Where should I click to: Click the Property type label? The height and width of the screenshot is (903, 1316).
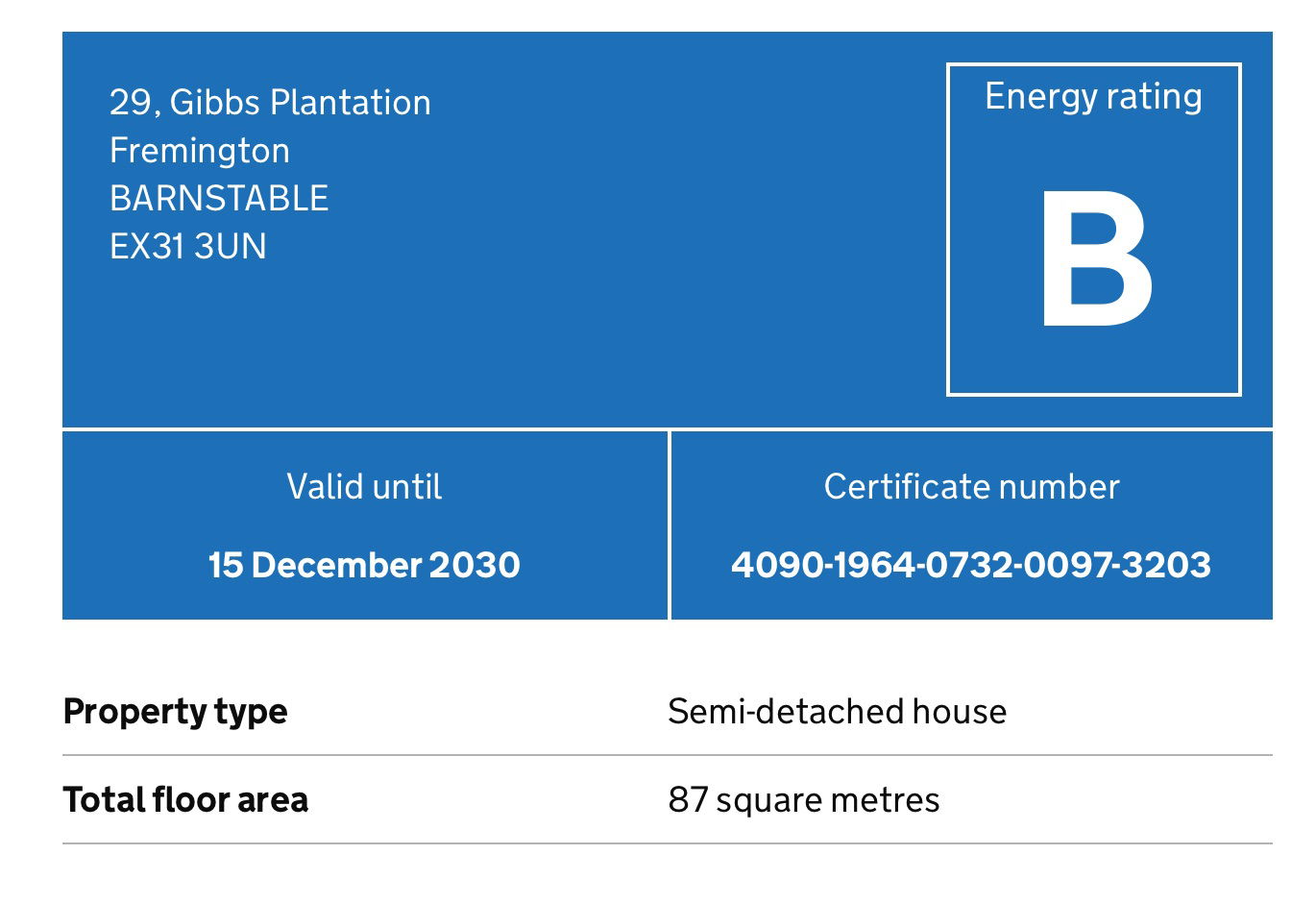pyautogui.click(x=175, y=712)
